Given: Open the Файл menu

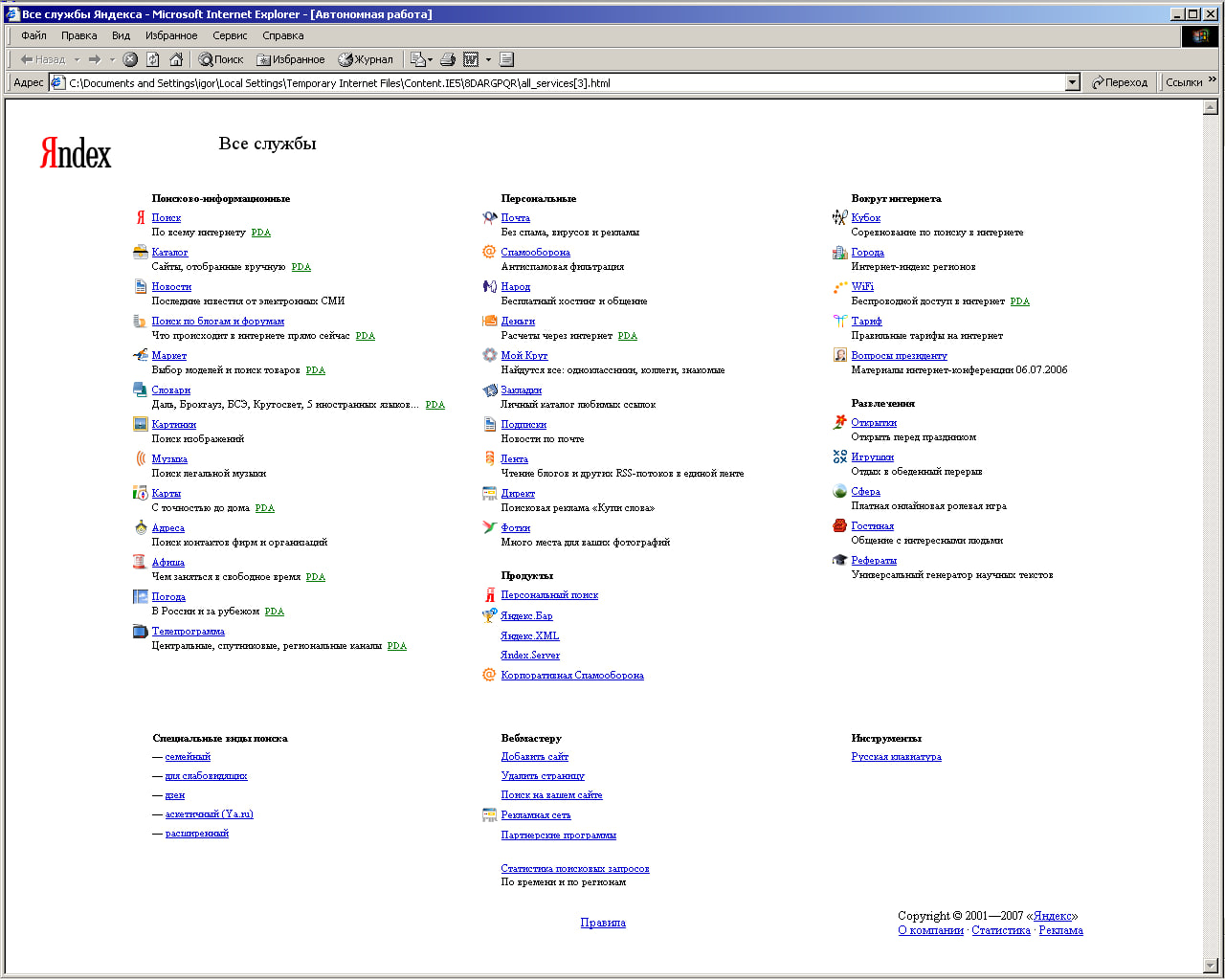Looking at the screenshot, I should pyautogui.click(x=33, y=35).
